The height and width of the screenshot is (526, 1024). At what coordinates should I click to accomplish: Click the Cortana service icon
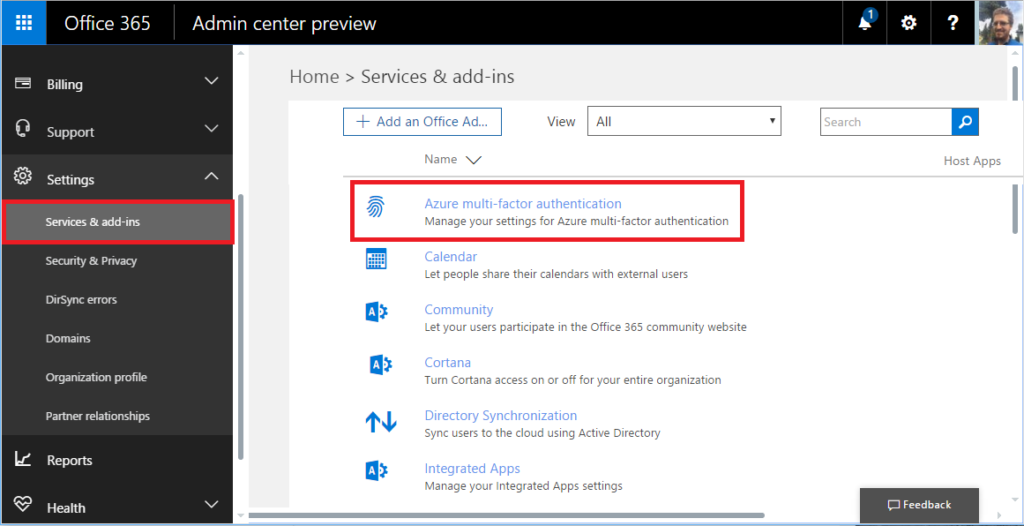click(x=379, y=365)
